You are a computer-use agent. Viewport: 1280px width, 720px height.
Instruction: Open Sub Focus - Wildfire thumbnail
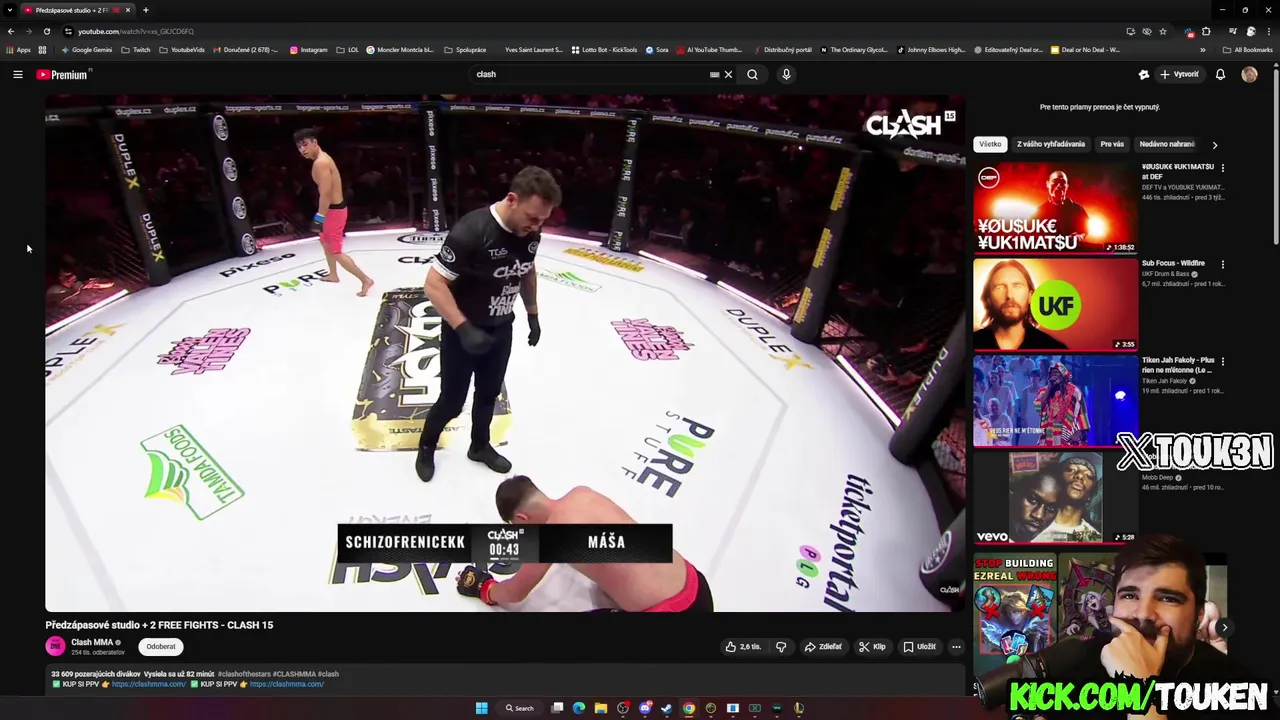tap(1055, 305)
